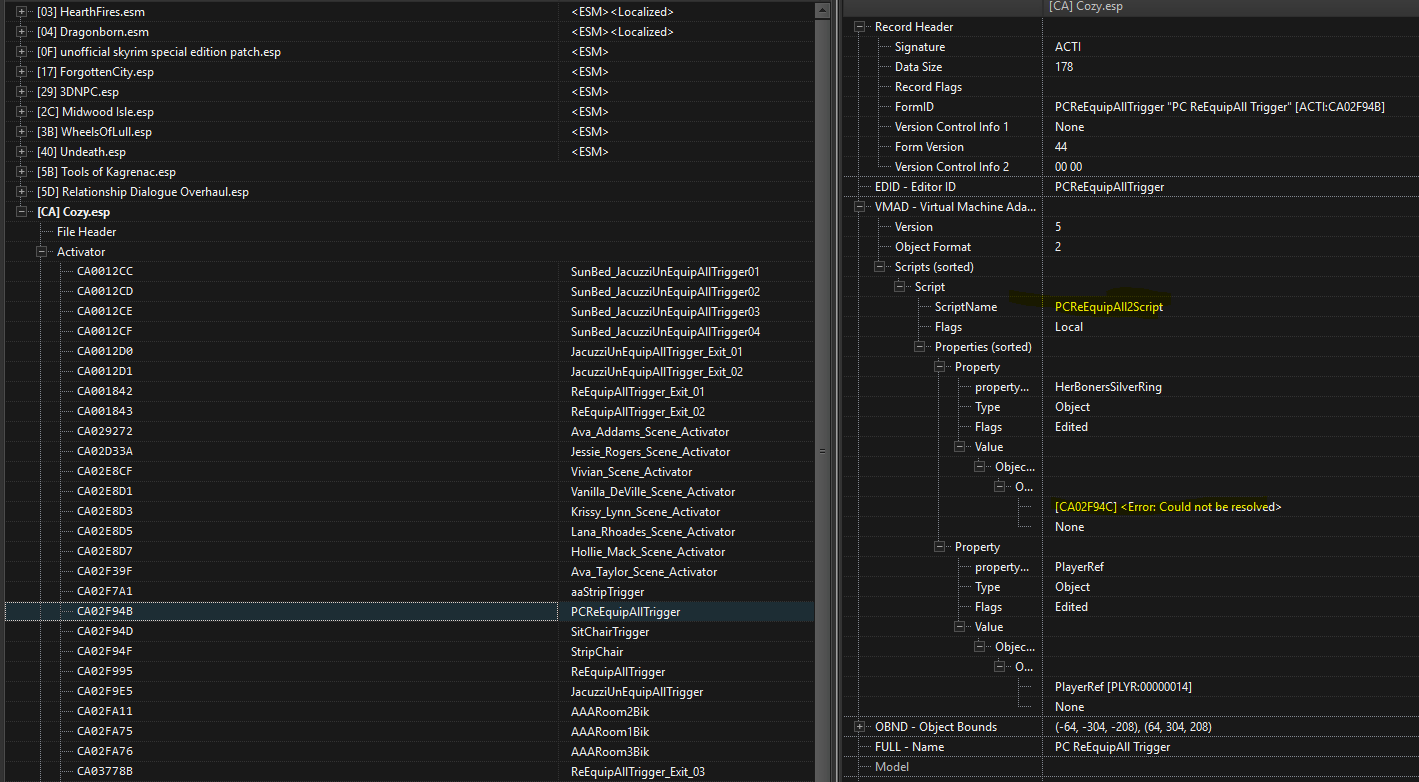Click the unresolved CA02F94C error value
This screenshot has height=782, width=1419.
[1168, 507]
